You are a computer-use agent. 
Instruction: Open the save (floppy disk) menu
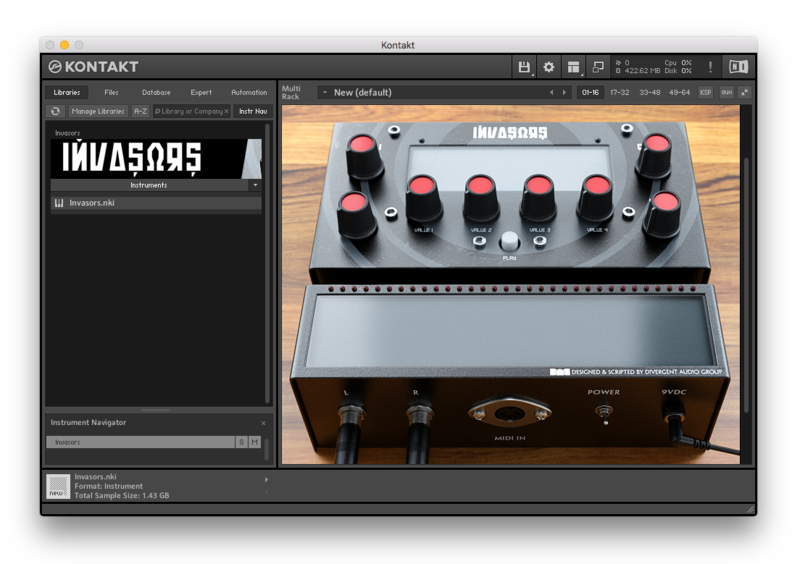pos(523,67)
